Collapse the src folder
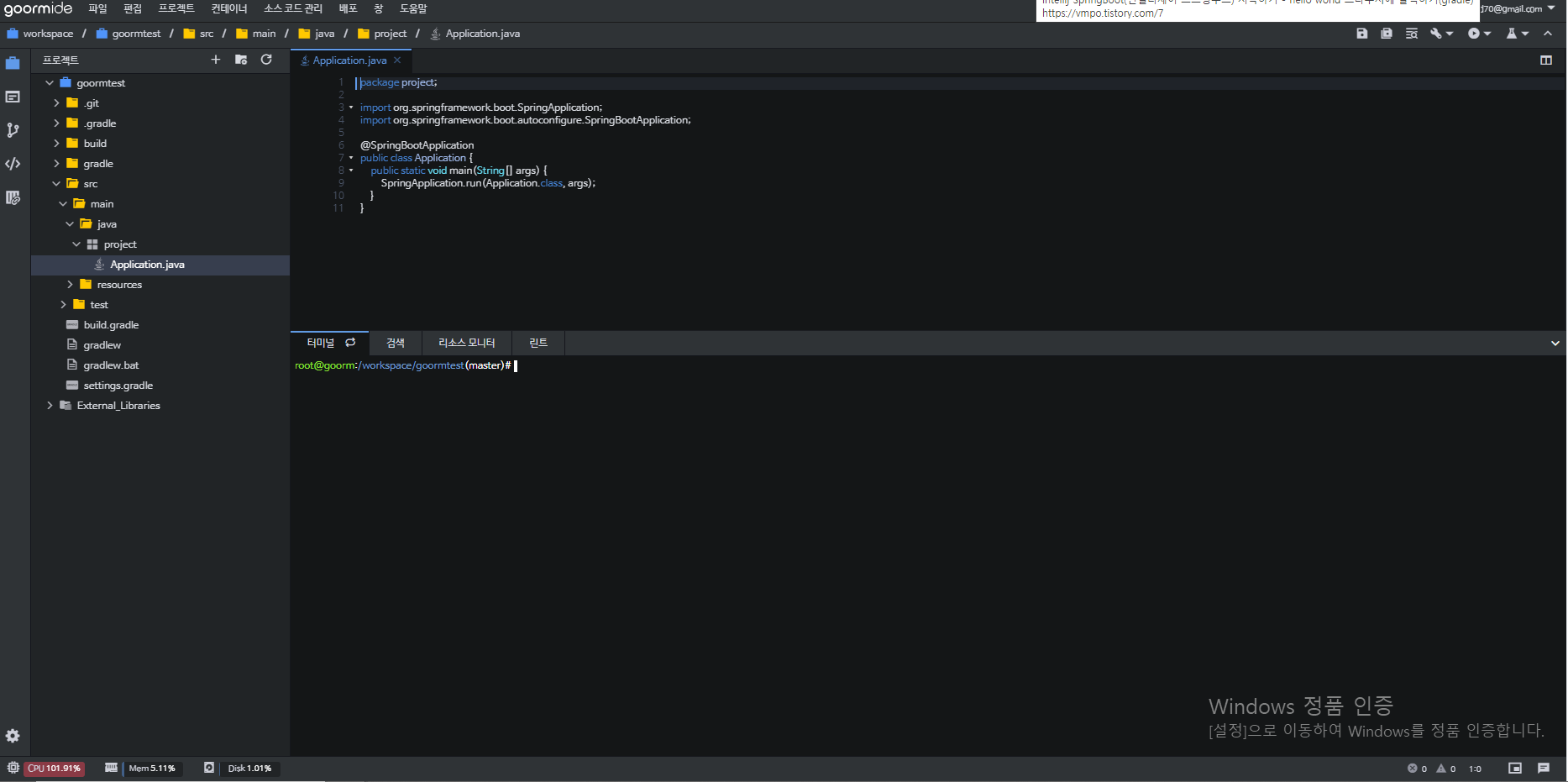 [x=56, y=184]
